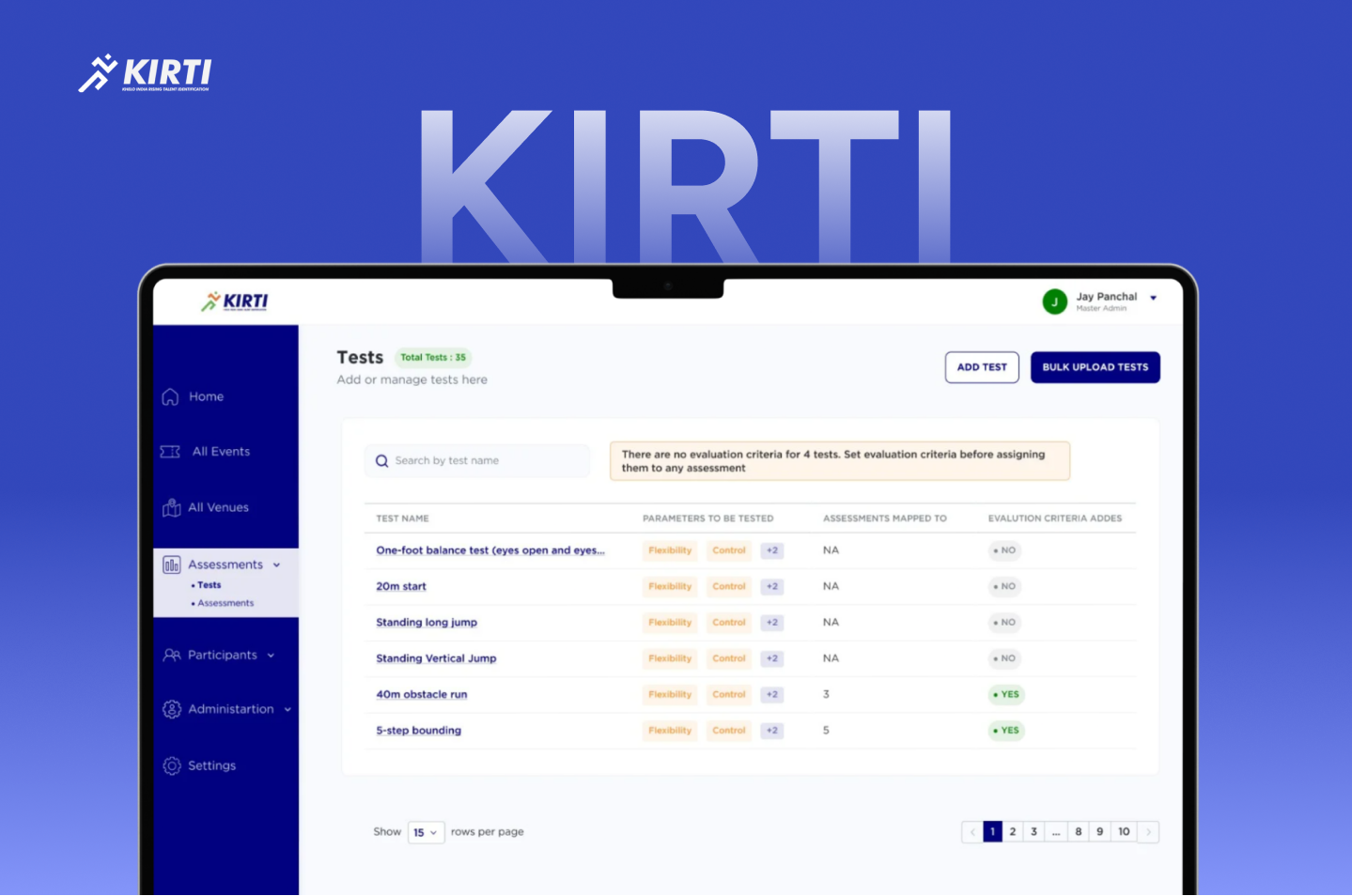Expand +2 parameters for 20m start
The image size is (1352, 896).
[x=772, y=587]
